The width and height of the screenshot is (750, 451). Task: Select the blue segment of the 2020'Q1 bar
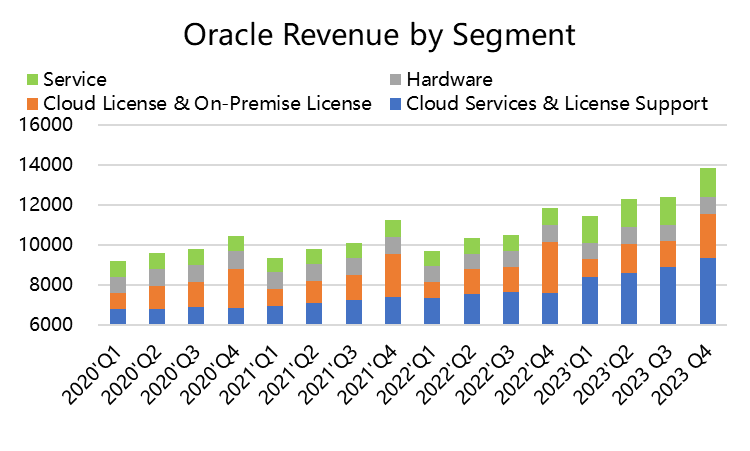(x=118, y=317)
